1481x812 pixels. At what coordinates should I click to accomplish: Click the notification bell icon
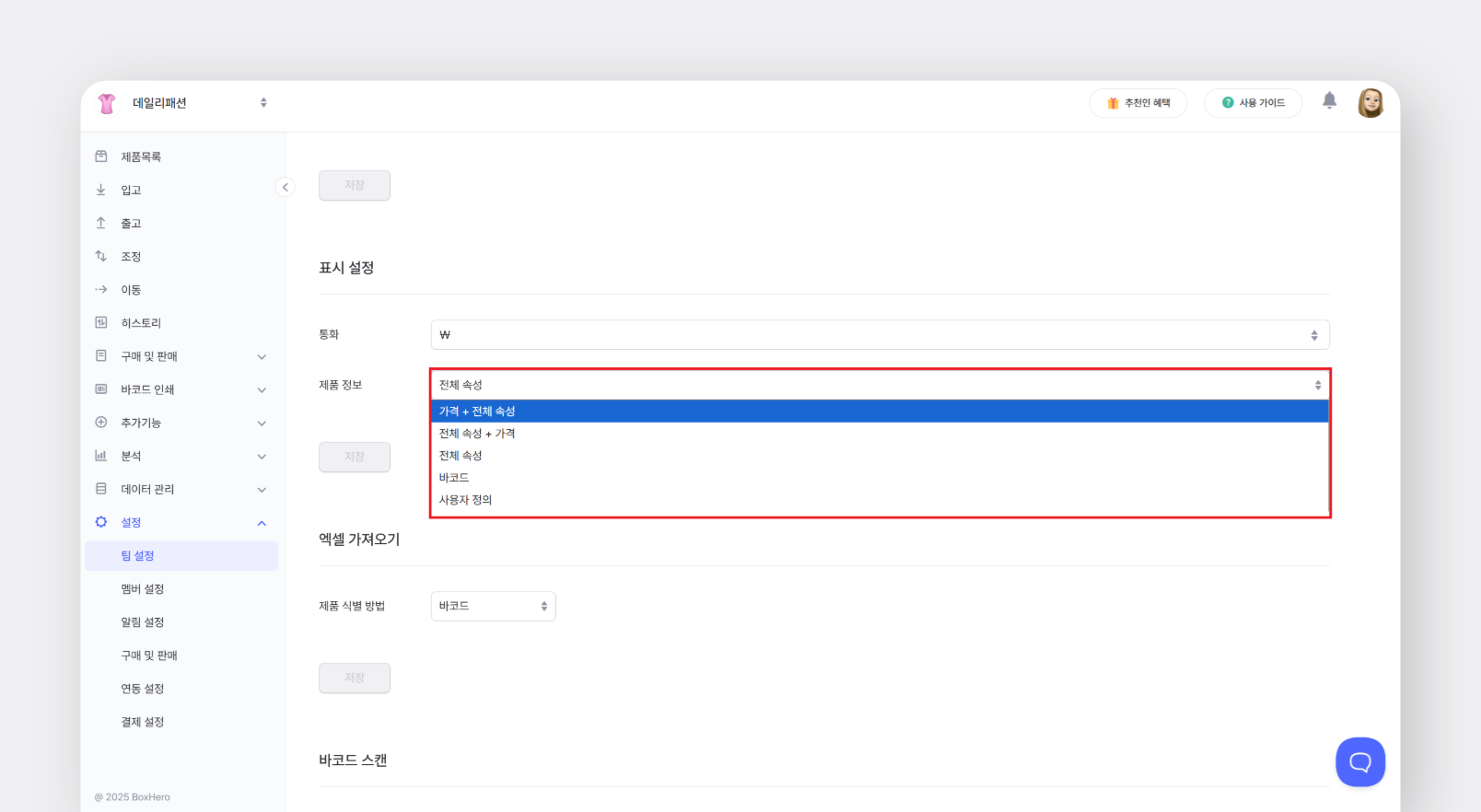tap(1329, 100)
